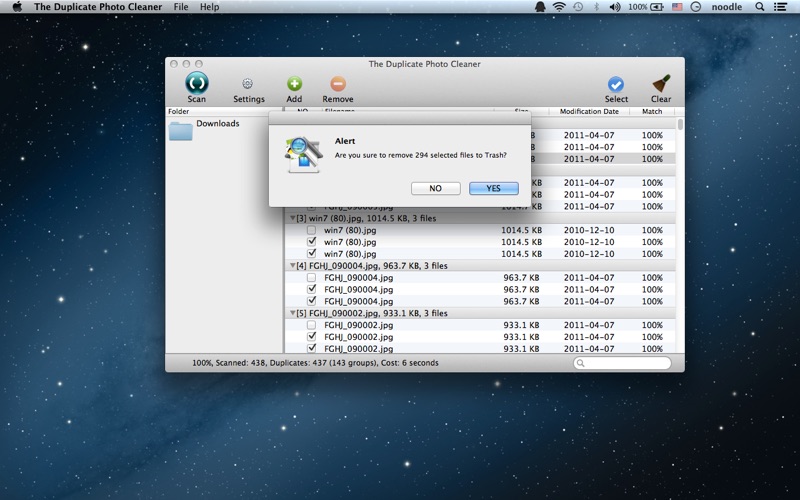Check the unchecked win7 (80).jpg file
The width and height of the screenshot is (800, 500).
tap(311, 230)
